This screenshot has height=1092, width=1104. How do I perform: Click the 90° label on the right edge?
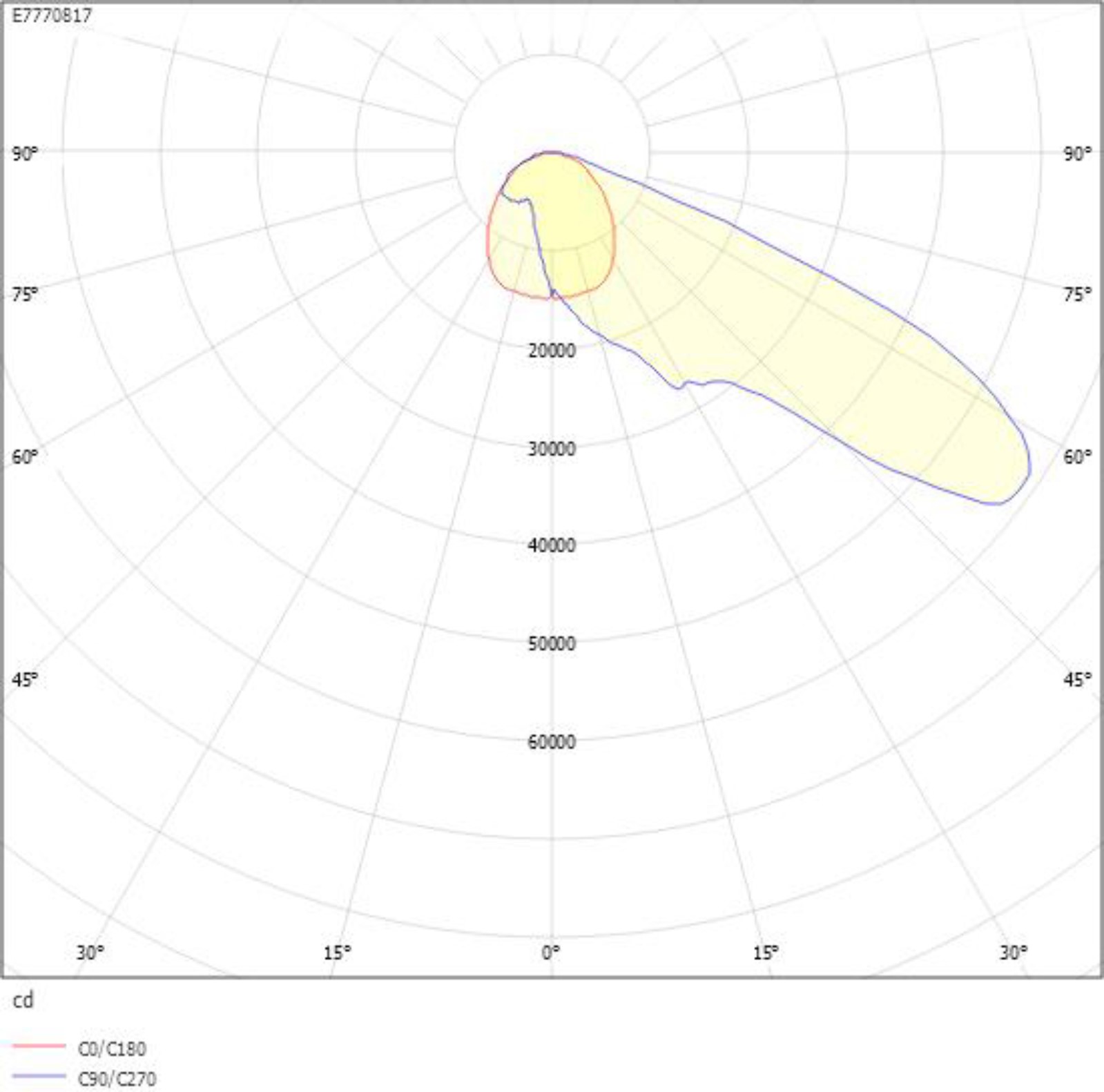tap(1077, 153)
